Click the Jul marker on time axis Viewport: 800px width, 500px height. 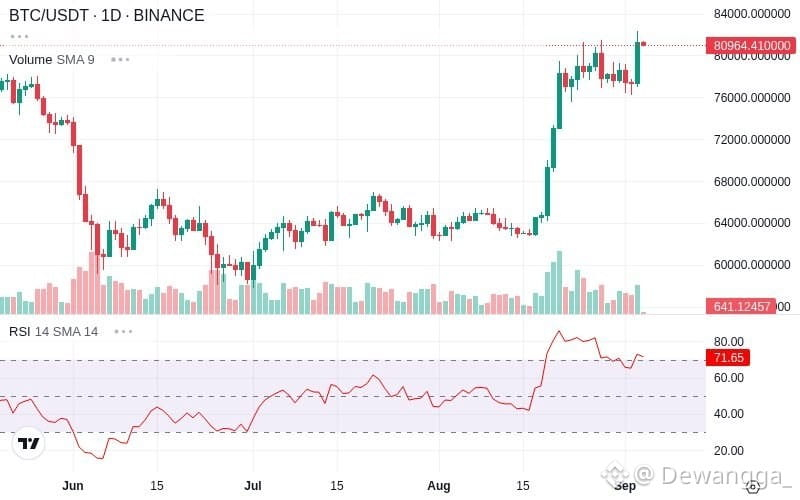pyautogui.click(x=253, y=486)
